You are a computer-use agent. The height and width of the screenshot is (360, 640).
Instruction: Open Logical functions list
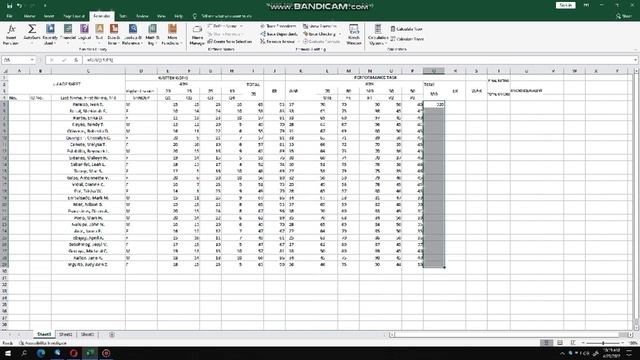[x=84, y=34]
